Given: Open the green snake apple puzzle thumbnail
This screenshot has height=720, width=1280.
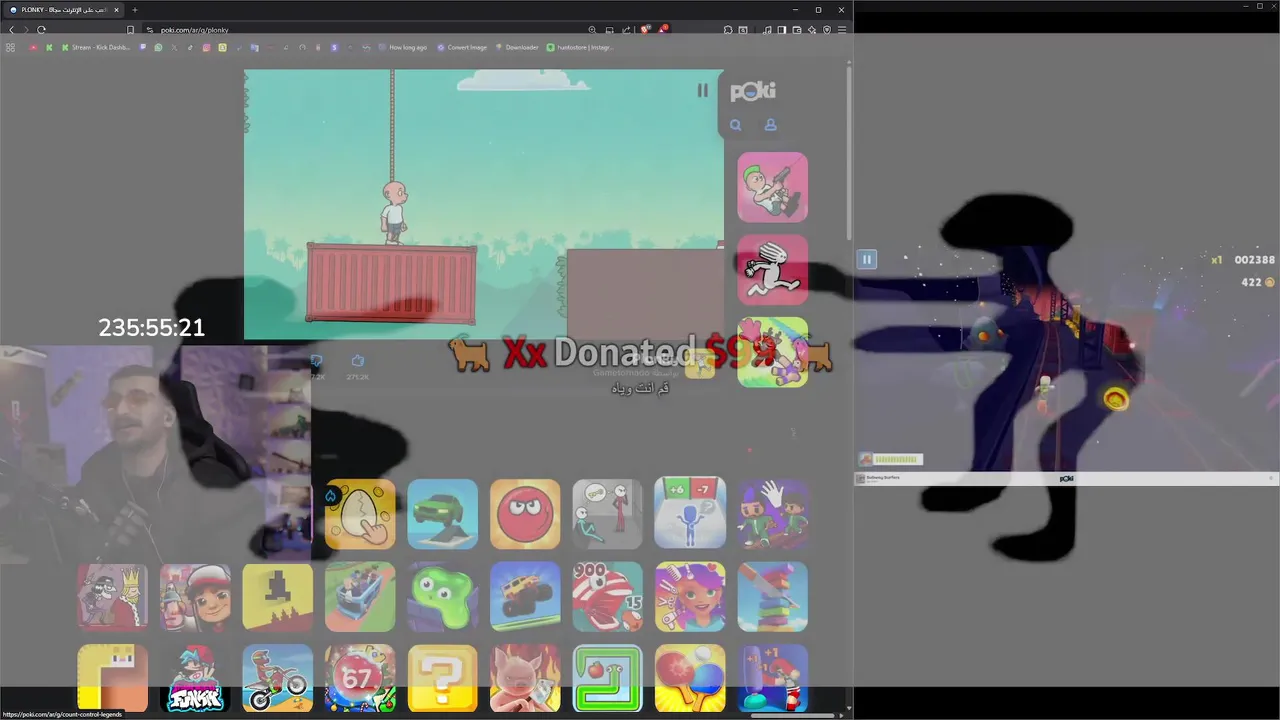Looking at the screenshot, I should coord(607,678).
